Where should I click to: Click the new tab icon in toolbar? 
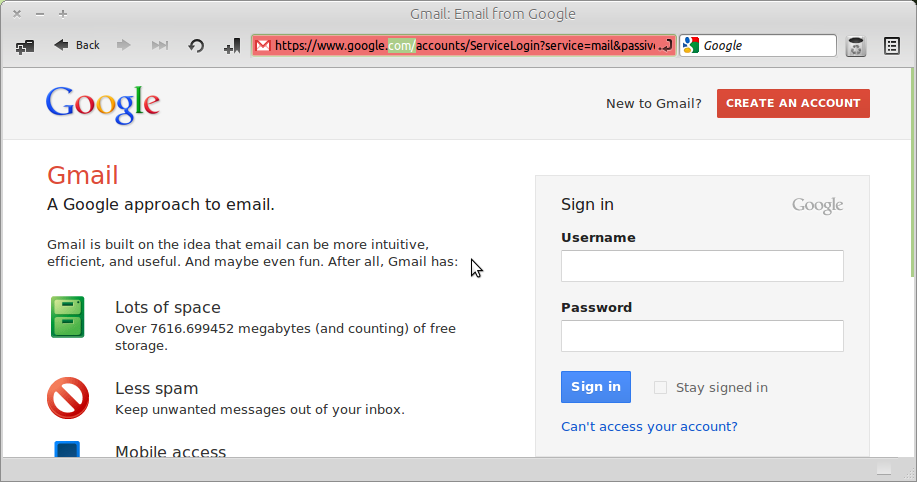(25, 46)
